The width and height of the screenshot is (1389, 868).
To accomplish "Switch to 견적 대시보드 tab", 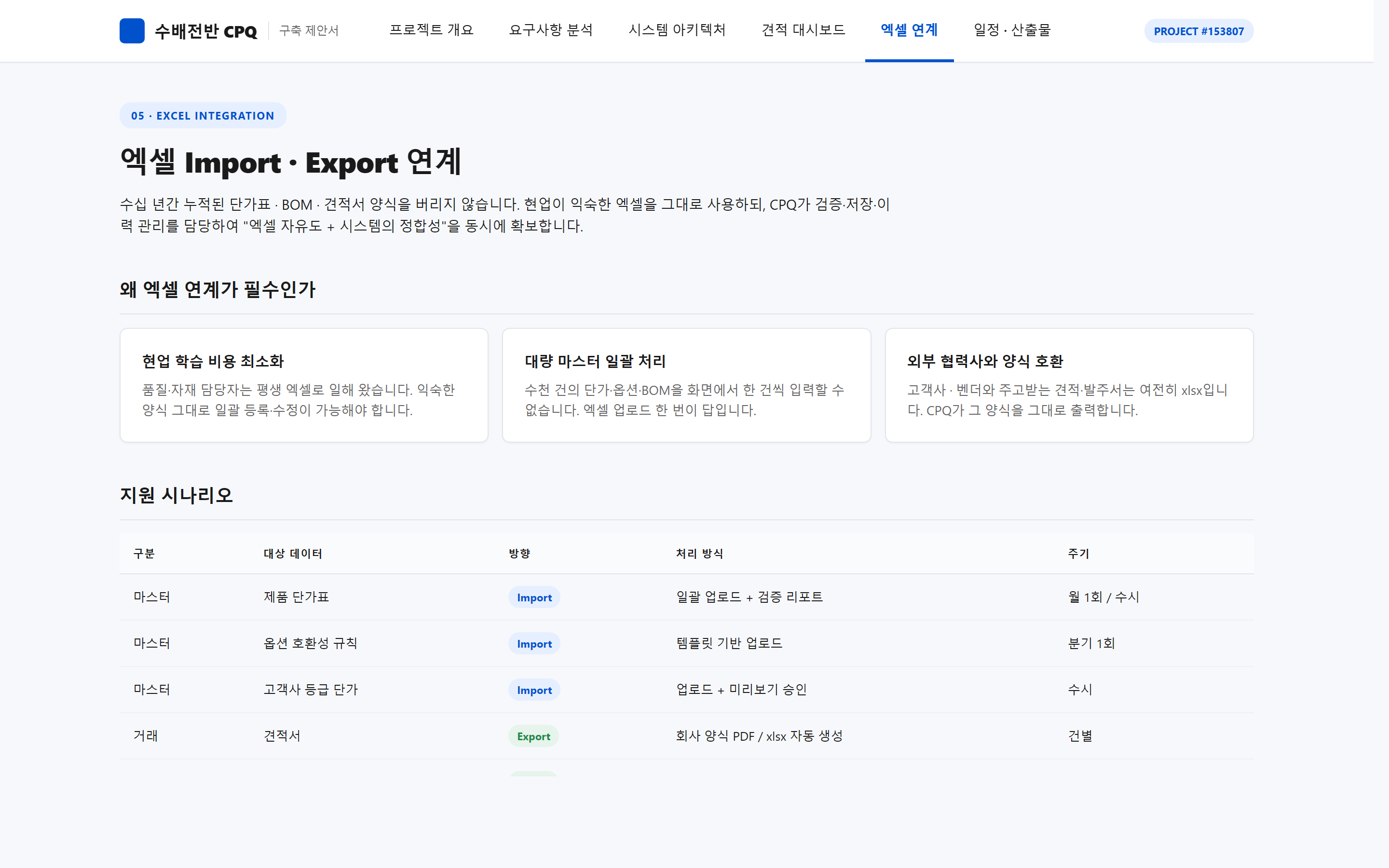I will 803,30.
